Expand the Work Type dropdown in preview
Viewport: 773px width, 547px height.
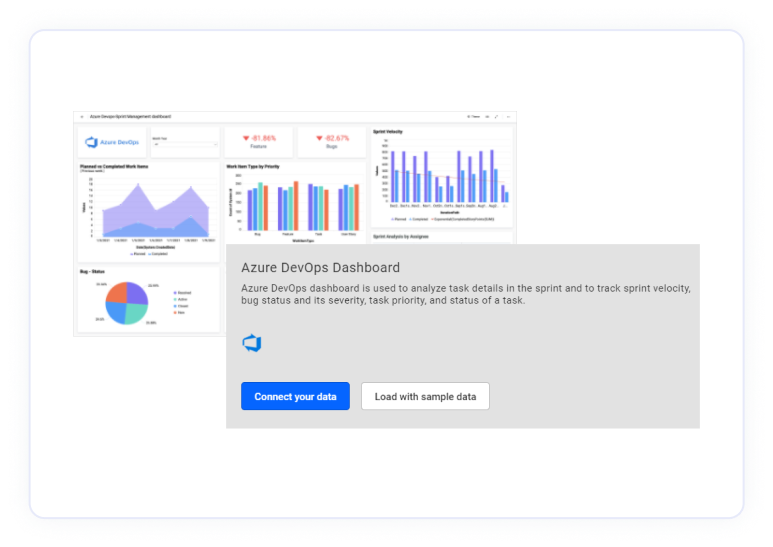[185, 144]
